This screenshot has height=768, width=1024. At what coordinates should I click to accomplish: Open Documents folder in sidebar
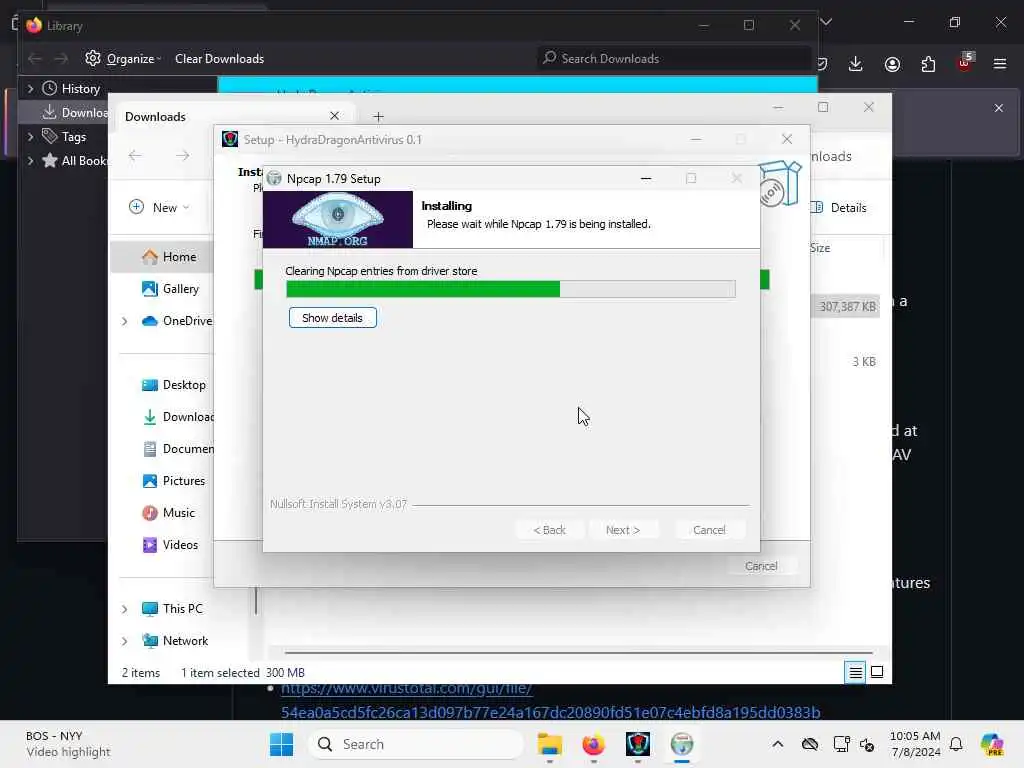click(178, 449)
